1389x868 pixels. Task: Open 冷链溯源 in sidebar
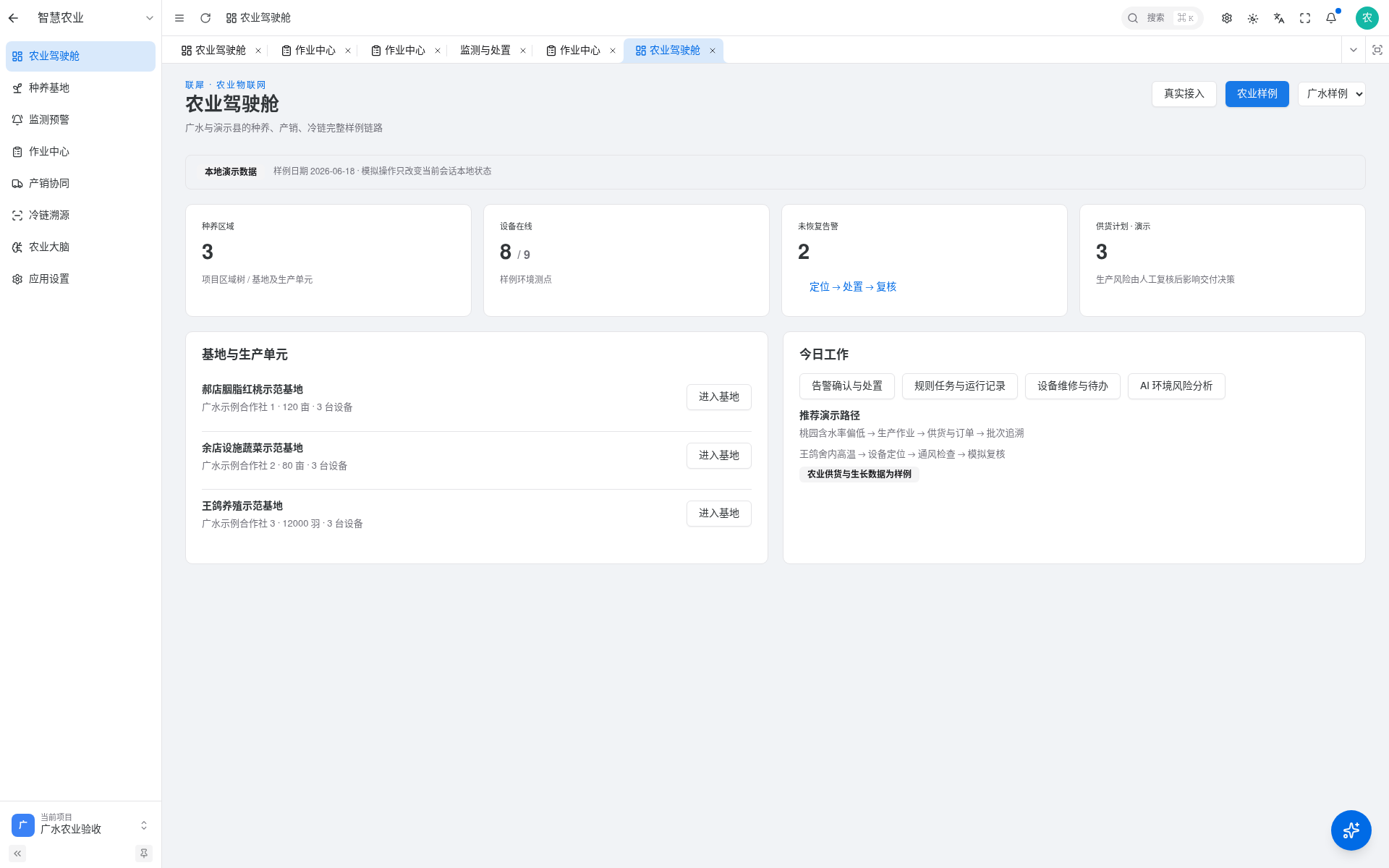[x=80, y=216]
